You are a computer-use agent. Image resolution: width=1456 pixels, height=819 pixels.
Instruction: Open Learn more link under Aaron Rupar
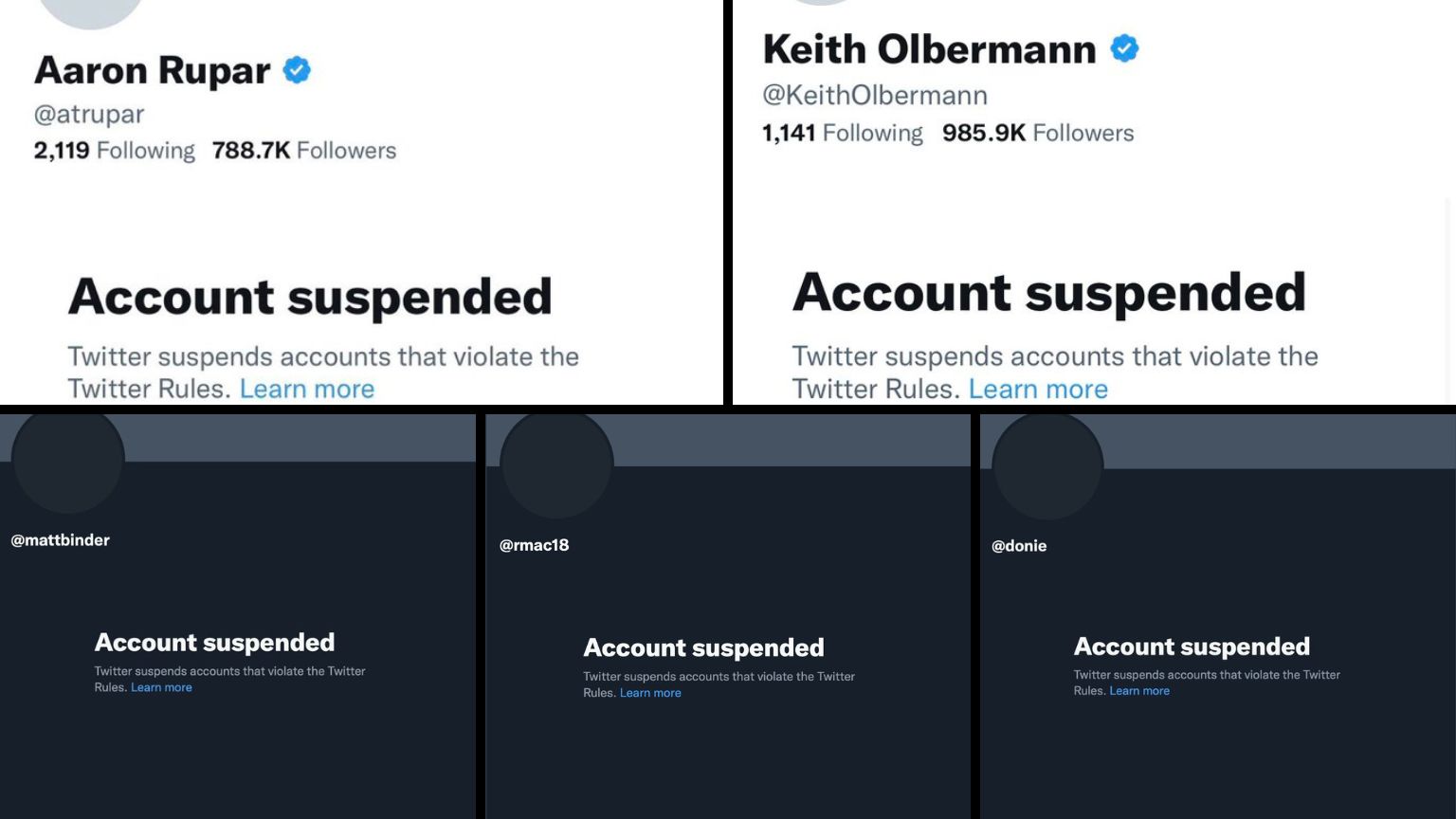(307, 389)
